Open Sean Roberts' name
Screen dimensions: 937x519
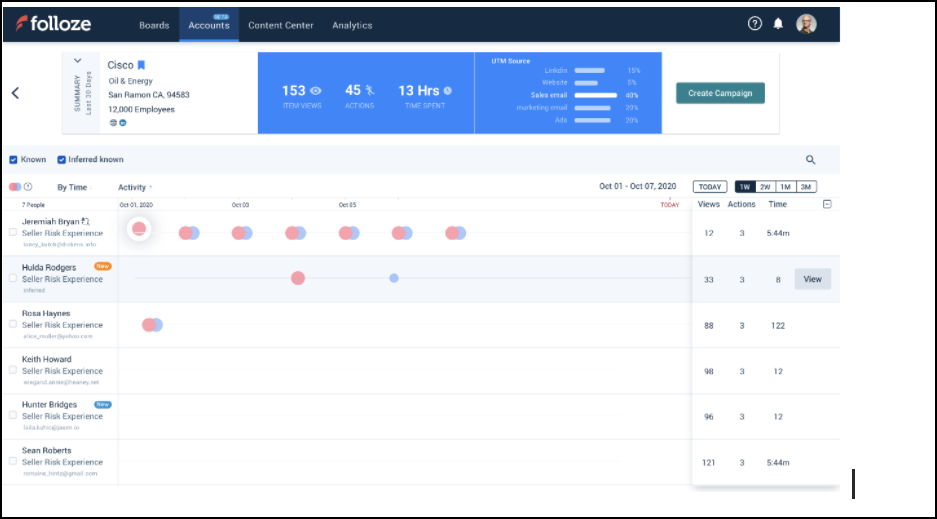tap(47, 450)
